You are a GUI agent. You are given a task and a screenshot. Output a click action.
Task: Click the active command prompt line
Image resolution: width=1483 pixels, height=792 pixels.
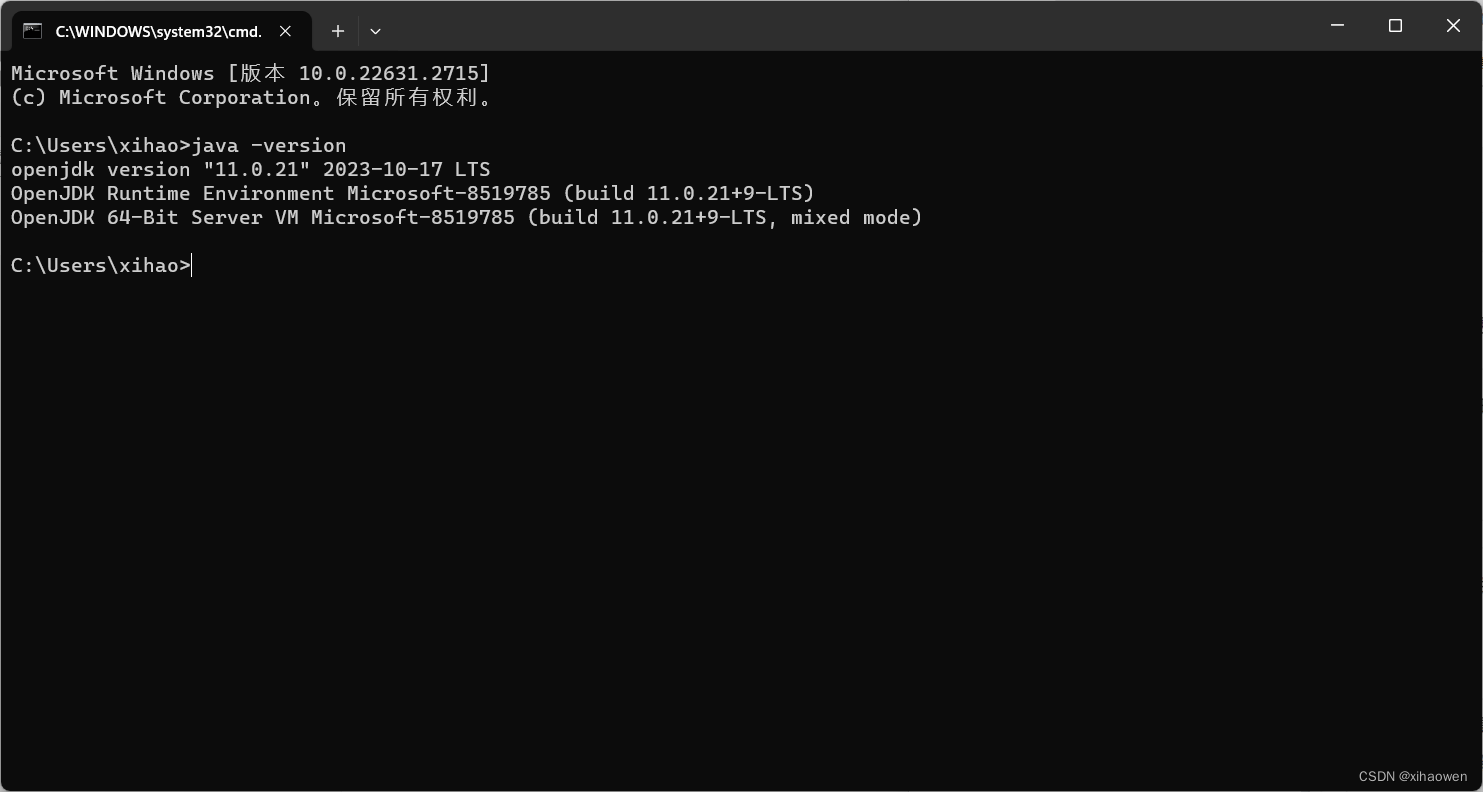click(x=100, y=265)
